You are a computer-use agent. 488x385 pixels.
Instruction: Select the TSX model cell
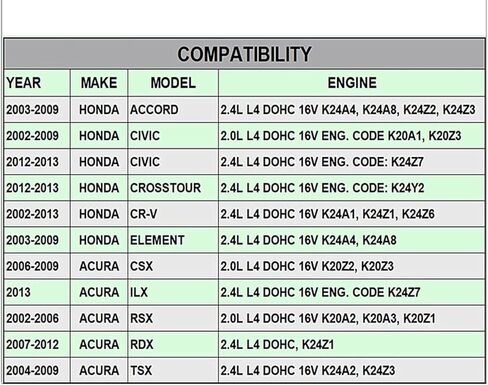click(x=173, y=370)
